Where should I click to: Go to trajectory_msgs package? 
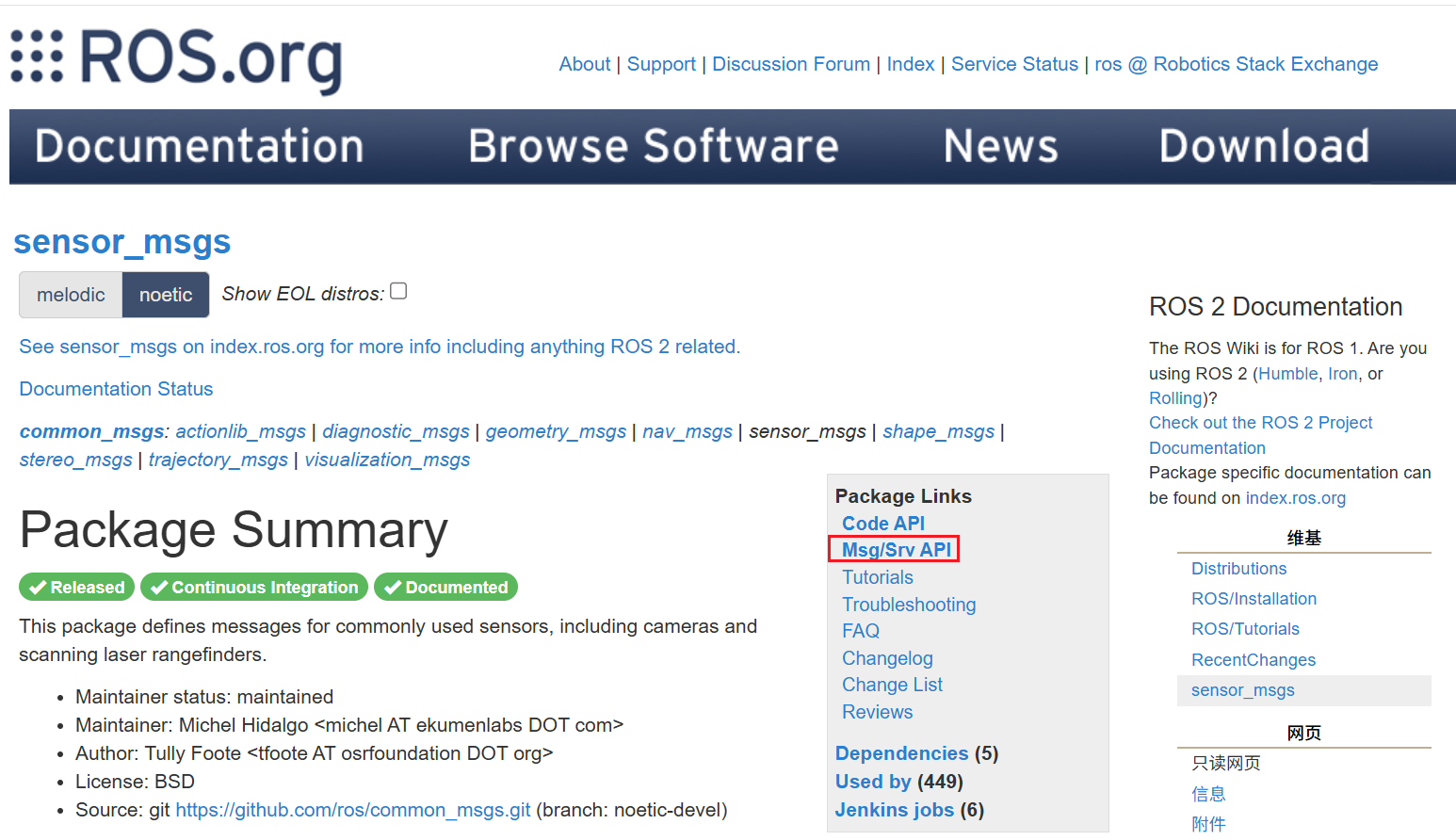(218, 460)
